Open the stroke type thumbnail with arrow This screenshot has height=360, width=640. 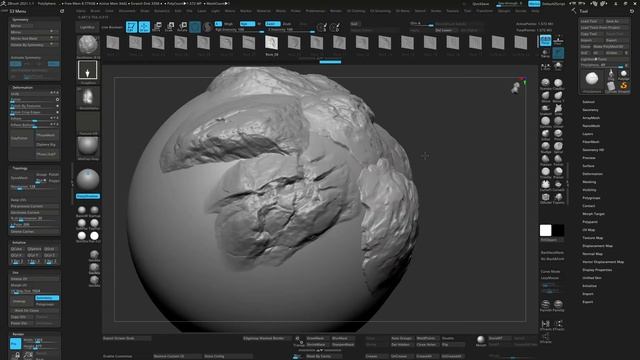(x=88, y=71)
